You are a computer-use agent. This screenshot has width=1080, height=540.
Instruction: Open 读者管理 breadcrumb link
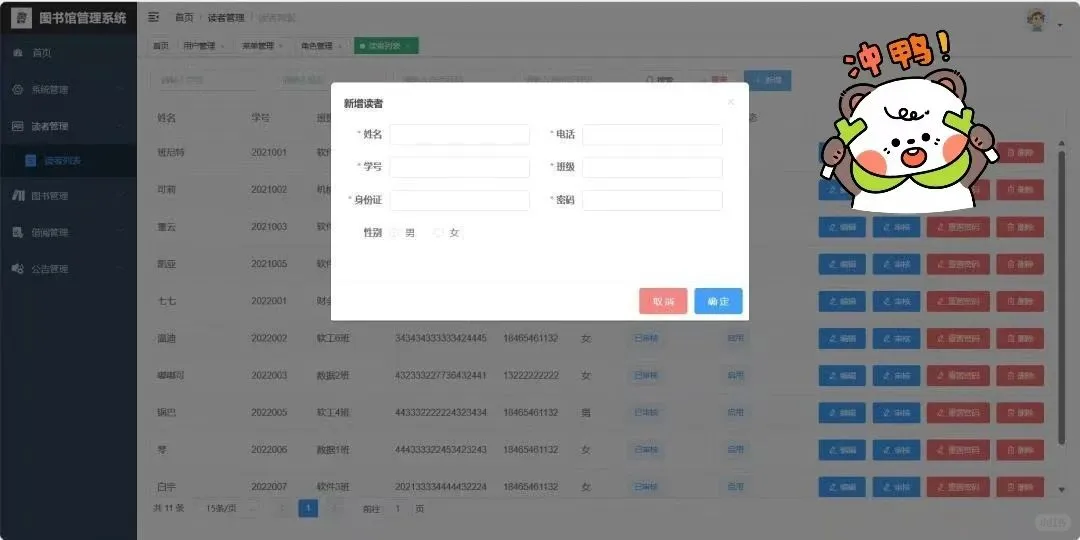coord(226,18)
